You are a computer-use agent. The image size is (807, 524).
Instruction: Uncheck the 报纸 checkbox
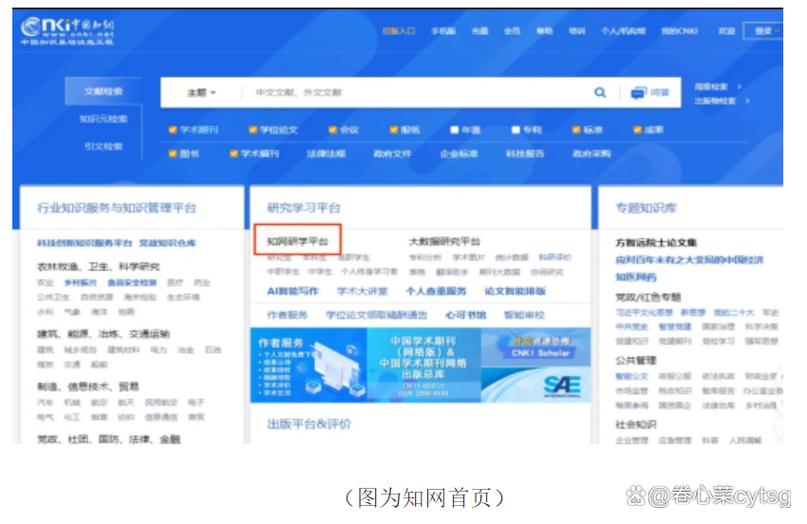pyautogui.click(x=394, y=130)
